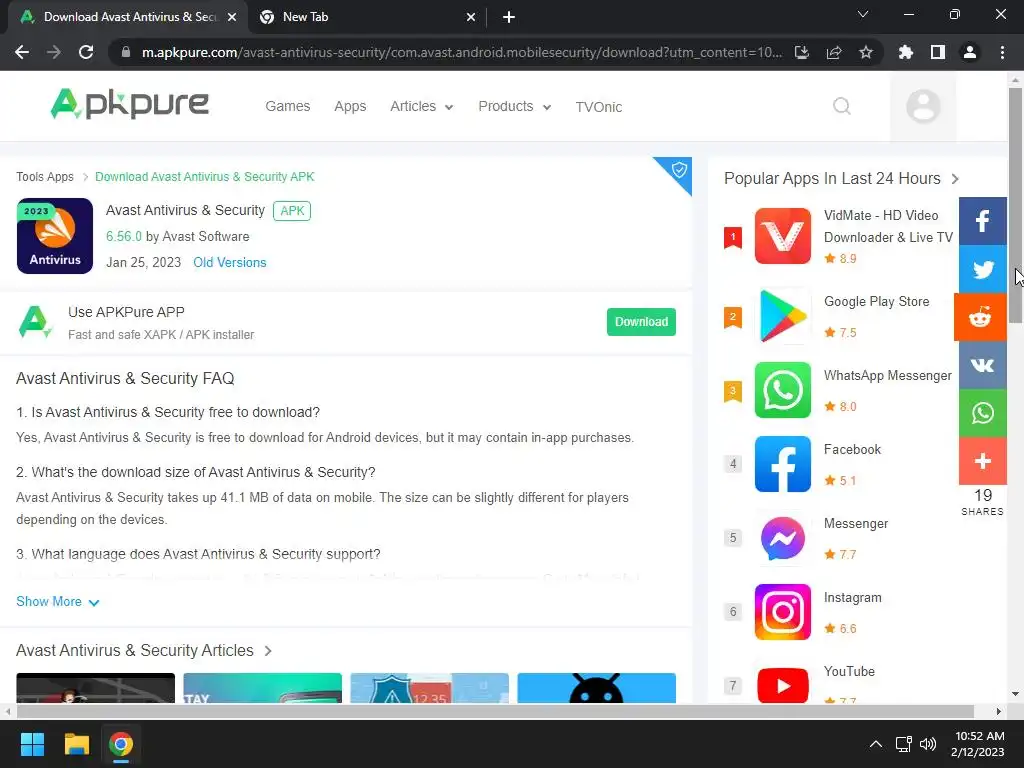Open Windows Start menu
The image size is (1024, 768).
[32, 744]
